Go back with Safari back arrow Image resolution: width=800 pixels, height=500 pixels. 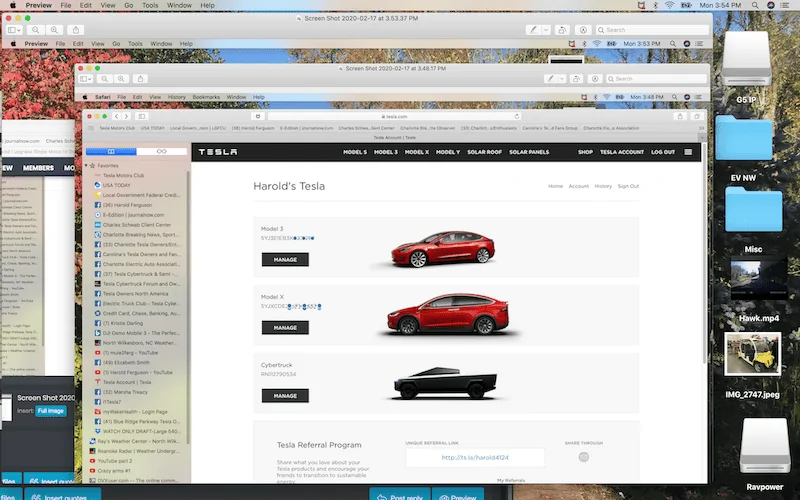[116, 116]
